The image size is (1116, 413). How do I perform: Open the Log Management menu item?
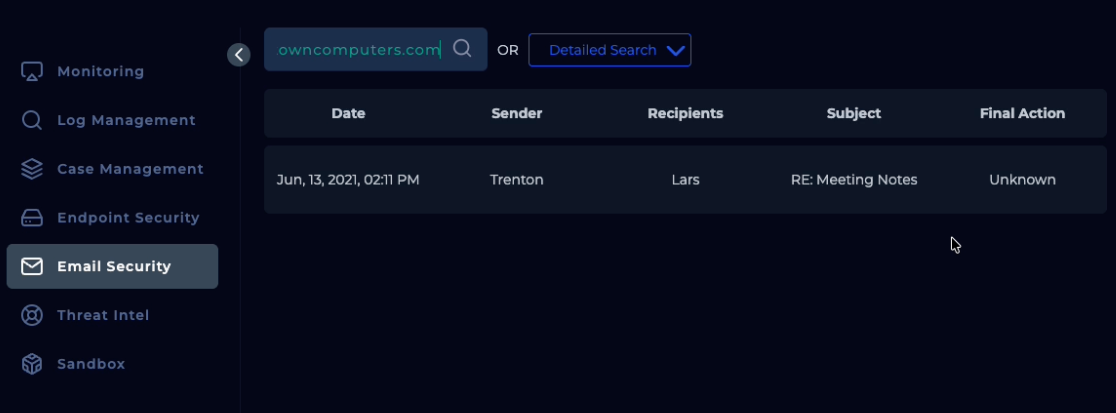point(126,120)
